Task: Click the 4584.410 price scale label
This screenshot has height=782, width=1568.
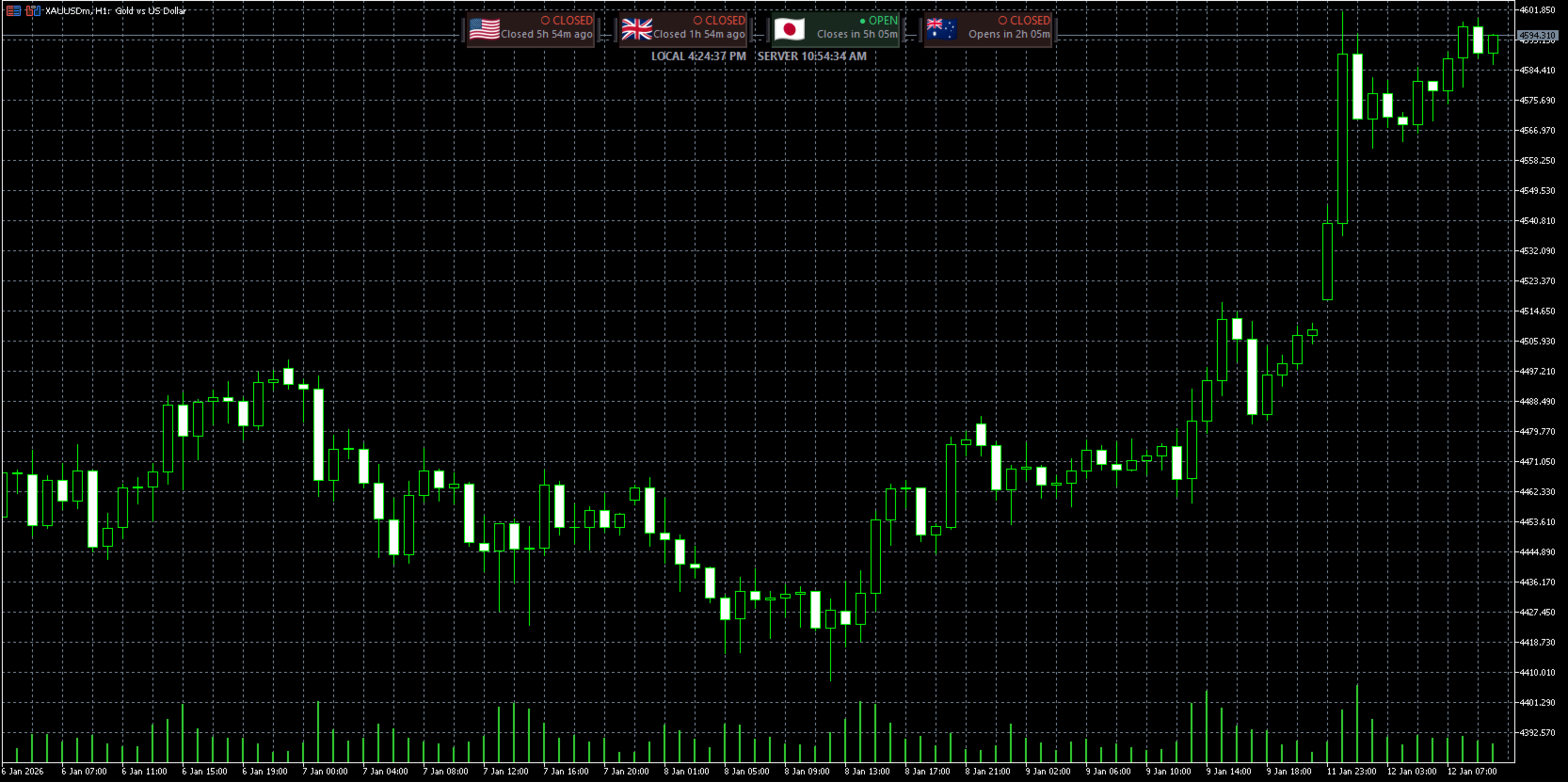Action: [x=1537, y=71]
